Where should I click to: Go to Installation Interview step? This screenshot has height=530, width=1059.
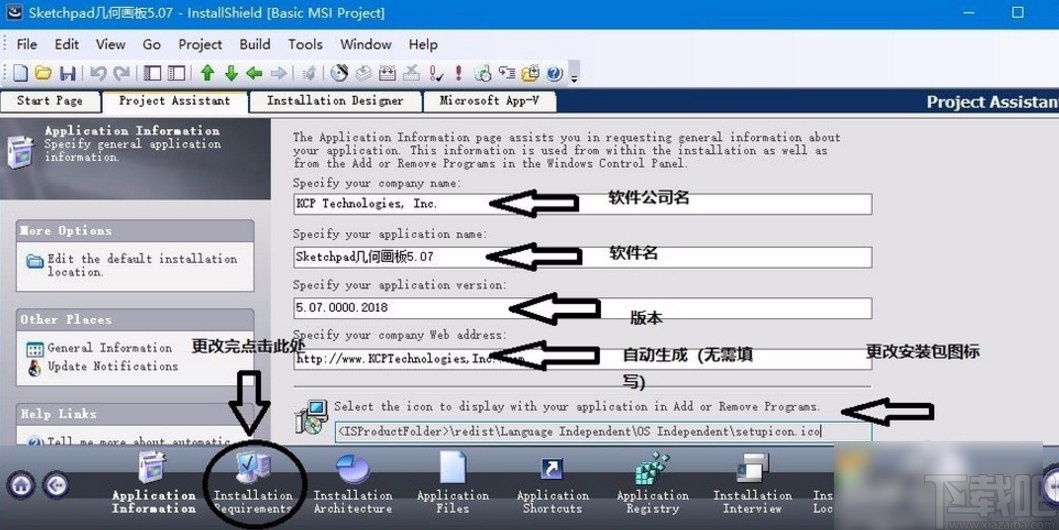[x=752, y=485]
